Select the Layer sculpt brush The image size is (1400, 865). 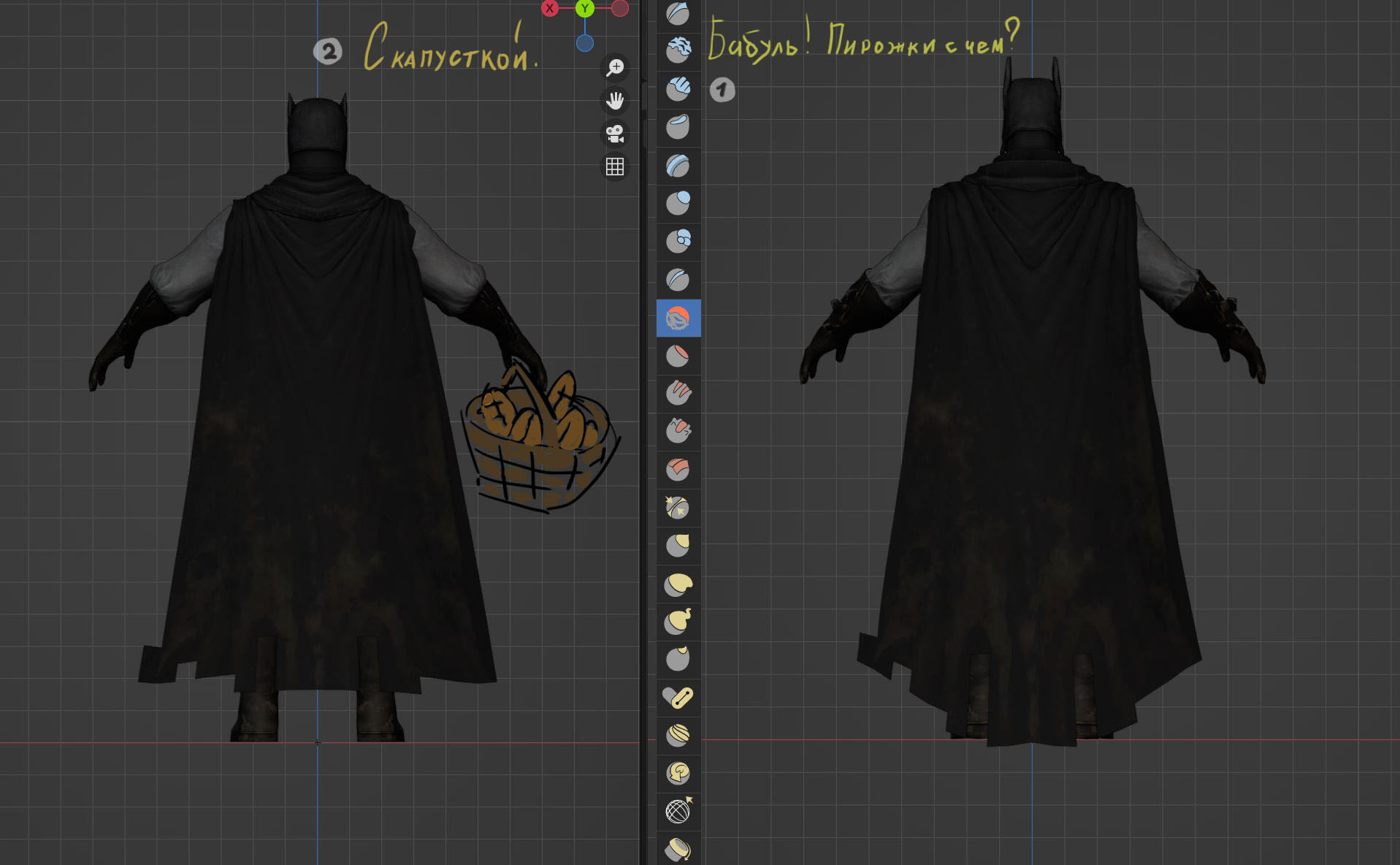(678, 165)
